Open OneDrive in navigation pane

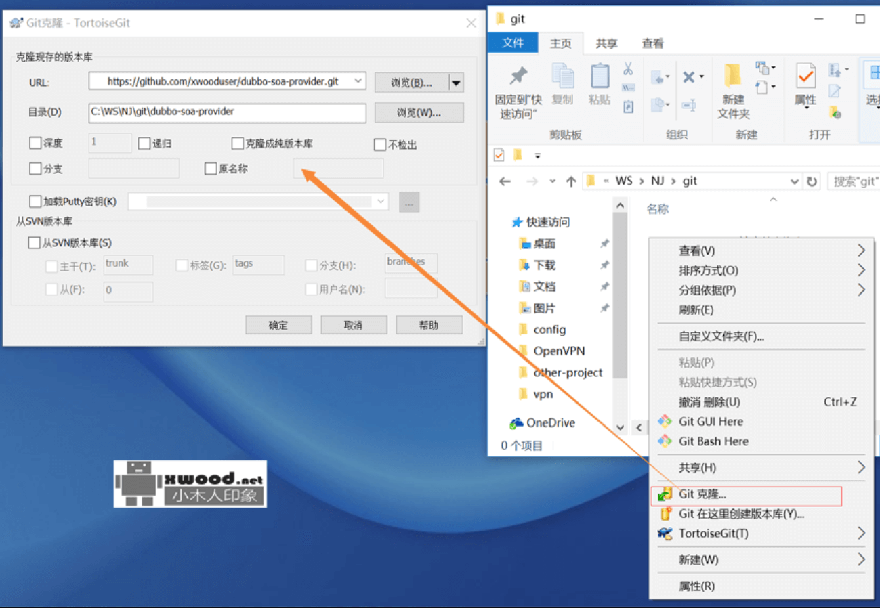tap(542, 423)
